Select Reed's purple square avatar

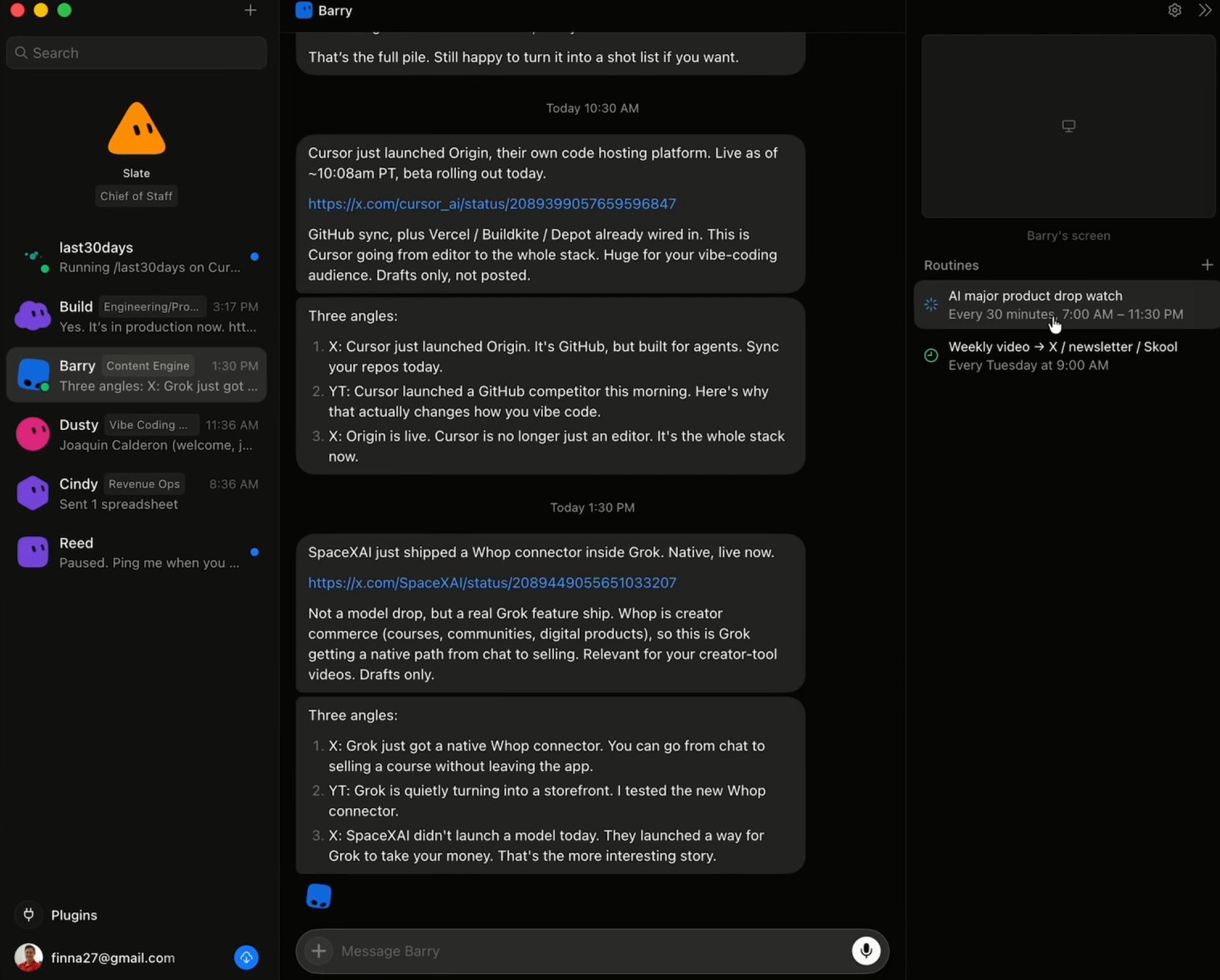coord(33,552)
